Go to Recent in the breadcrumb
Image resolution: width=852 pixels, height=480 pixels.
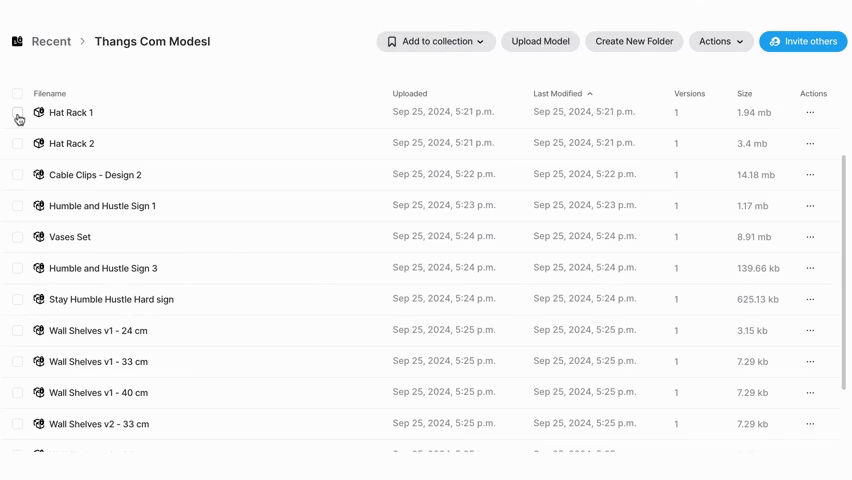coord(51,42)
